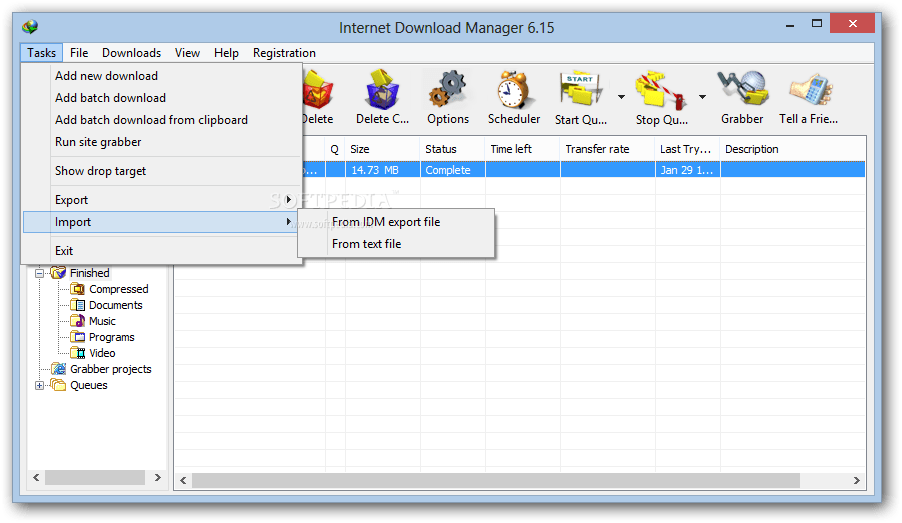Collapse the Finished tree node
This screenshot has width=902, height=523.
pos(39,273)
